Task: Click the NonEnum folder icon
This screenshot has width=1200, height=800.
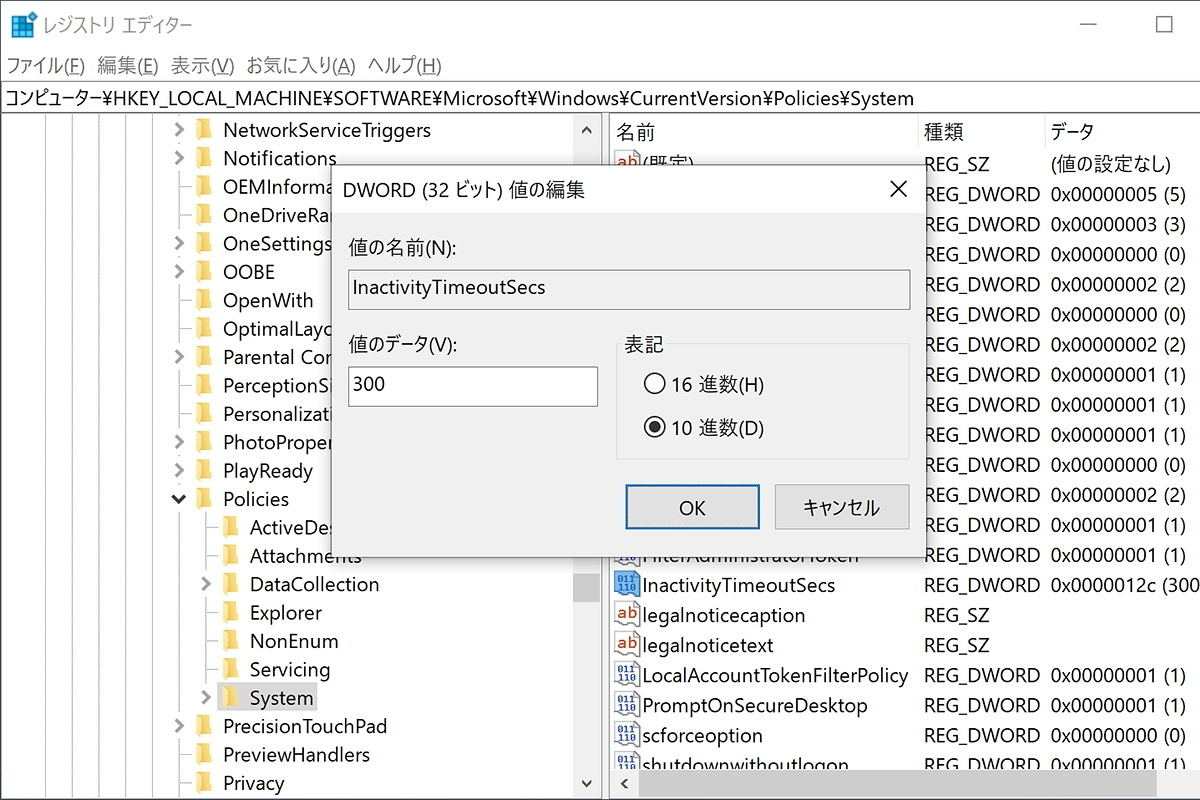Action: point(231,641)
